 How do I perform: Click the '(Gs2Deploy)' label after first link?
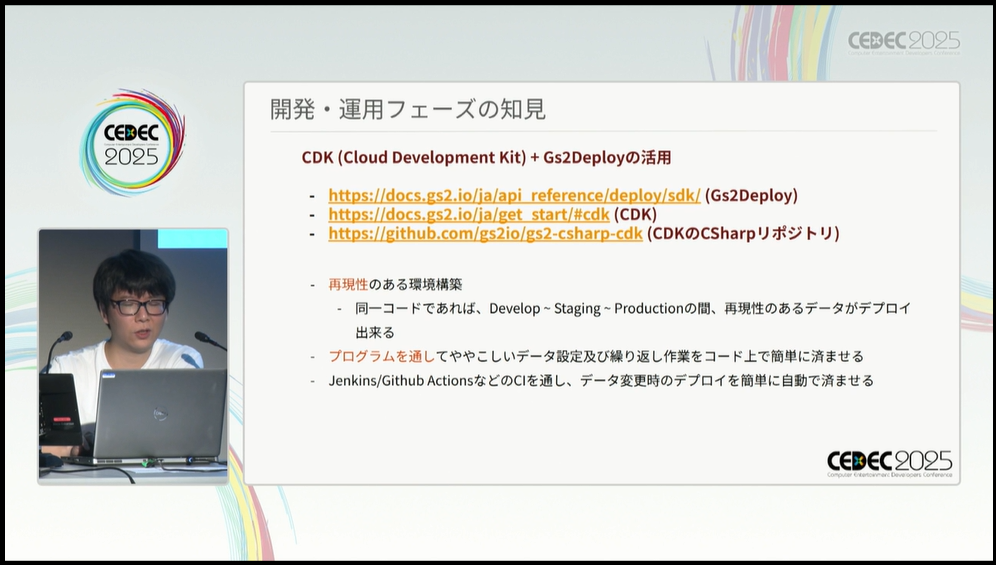tap(751, 195)
